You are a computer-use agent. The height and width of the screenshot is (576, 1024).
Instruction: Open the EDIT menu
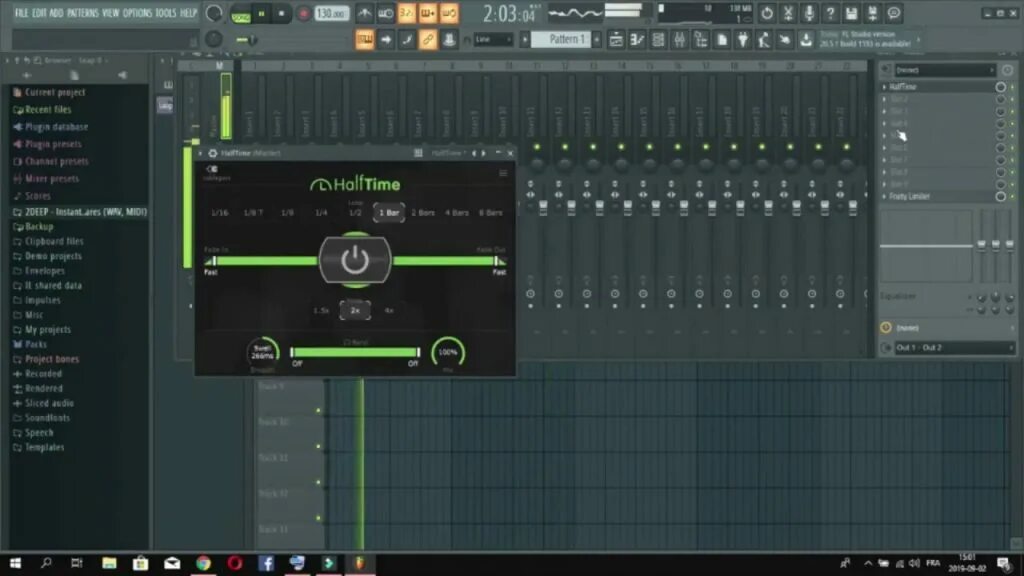(x=39, y=13)
